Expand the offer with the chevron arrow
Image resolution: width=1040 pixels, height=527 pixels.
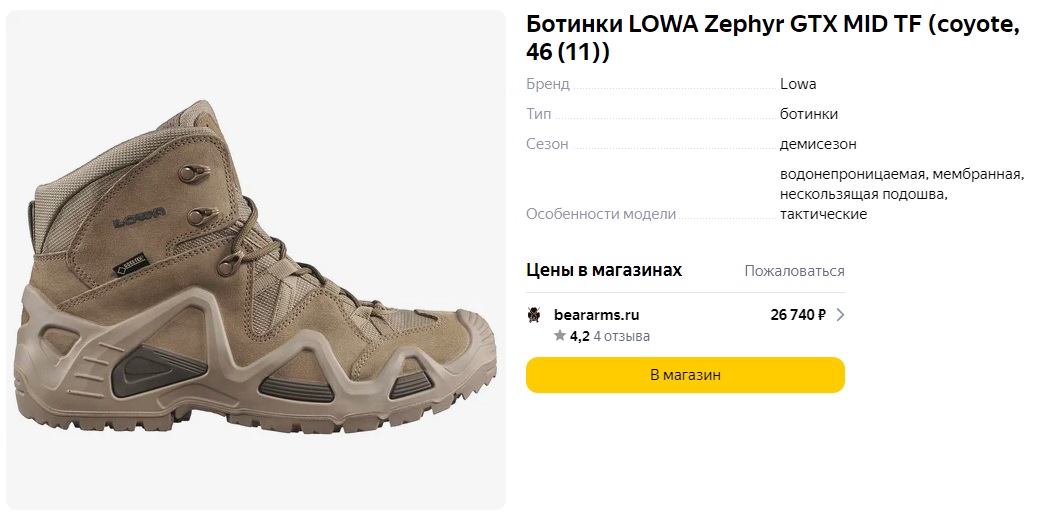pyautogui.click(x=840, y=315)
